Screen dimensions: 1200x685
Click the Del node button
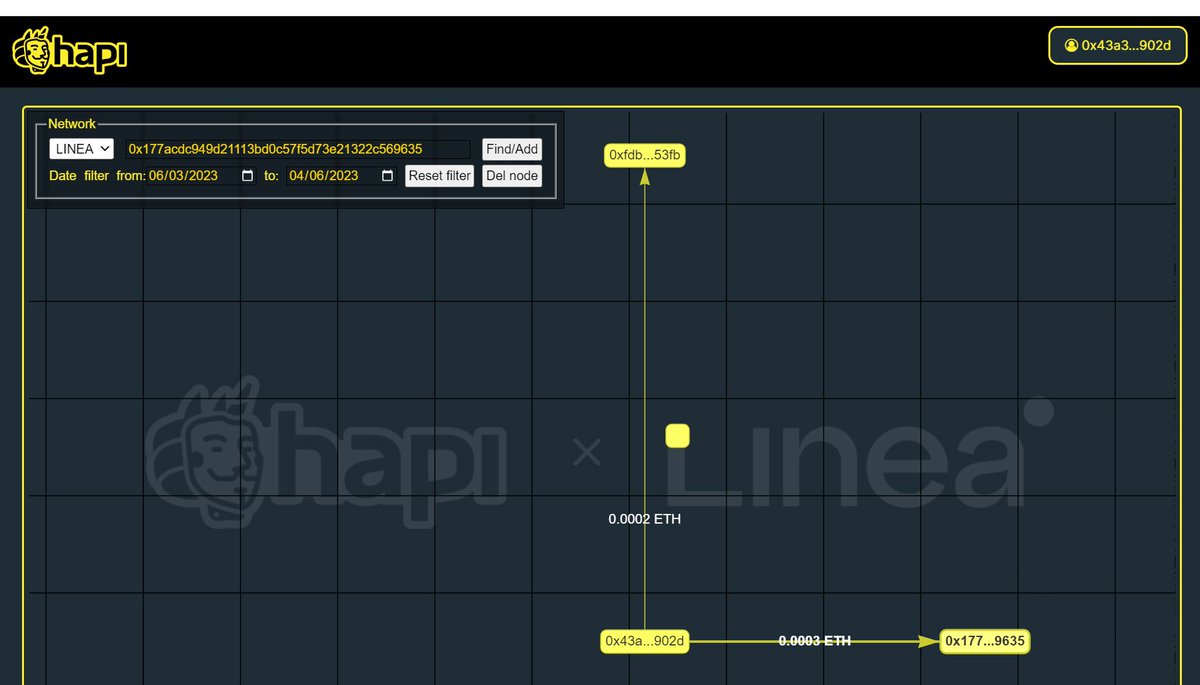tap(512, 176)
